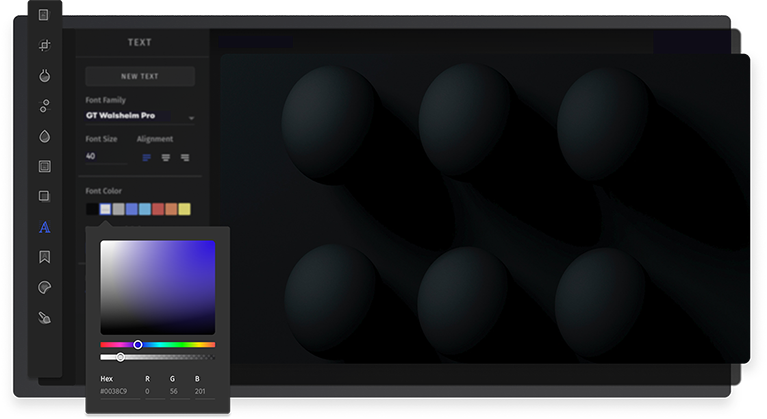Open the bookmark Sticker tool
The image size is (767, 419).
pos(45,257)
